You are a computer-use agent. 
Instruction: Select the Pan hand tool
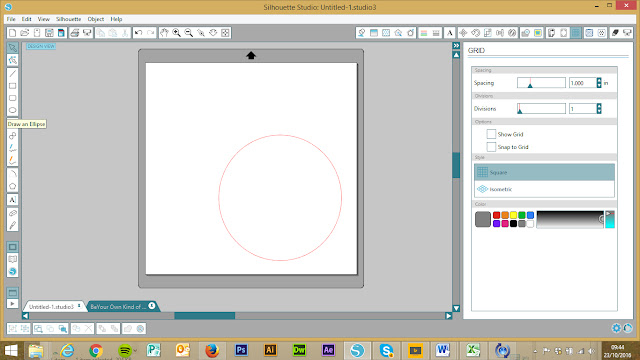164,33
